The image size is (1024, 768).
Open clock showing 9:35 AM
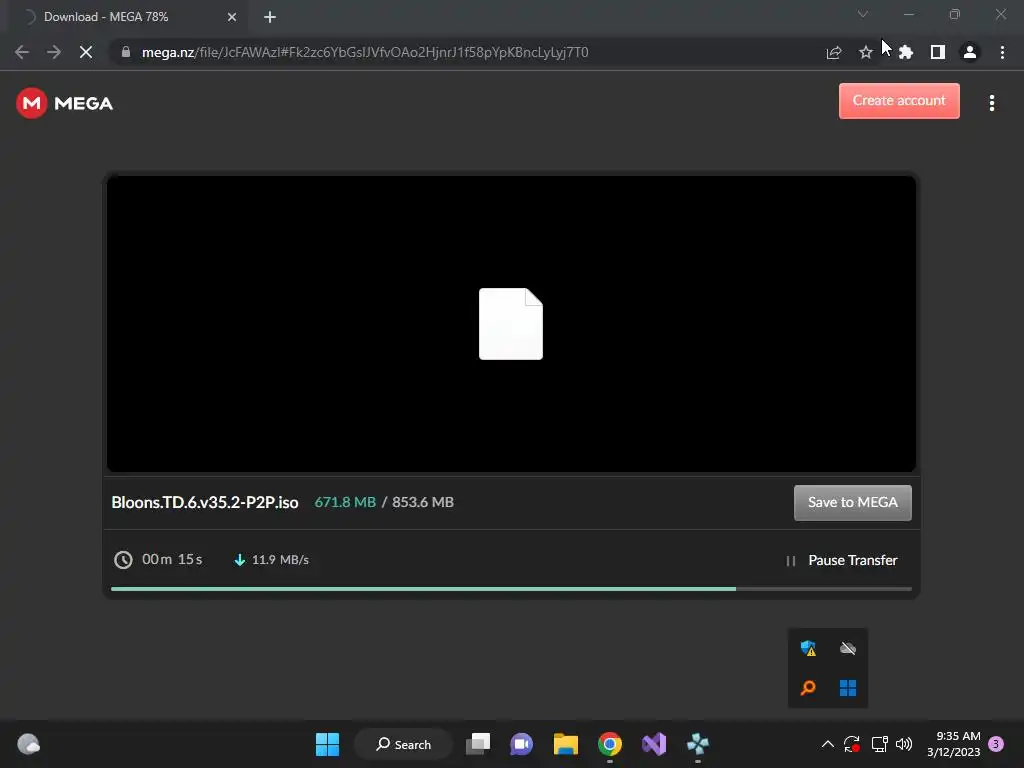pos(953,744)
